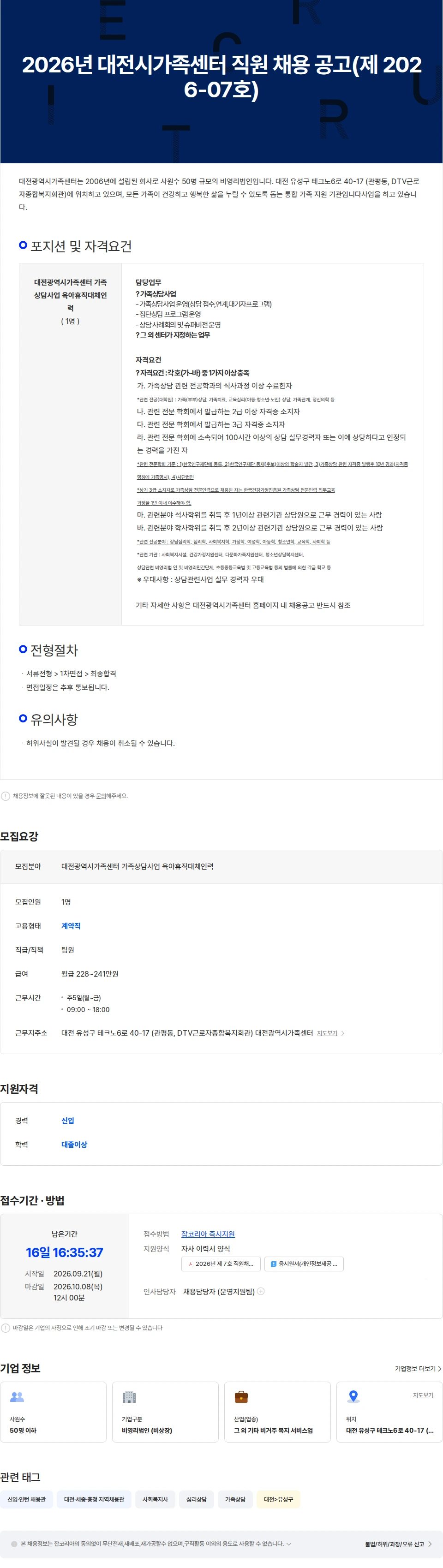Click 불법/허위/과장/오류 신고 link
443x1568 pixels.
398,1544
